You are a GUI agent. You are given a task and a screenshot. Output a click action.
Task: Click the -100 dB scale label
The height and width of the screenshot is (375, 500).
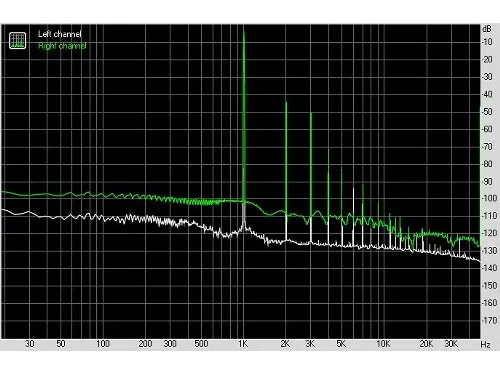point(489,198)
